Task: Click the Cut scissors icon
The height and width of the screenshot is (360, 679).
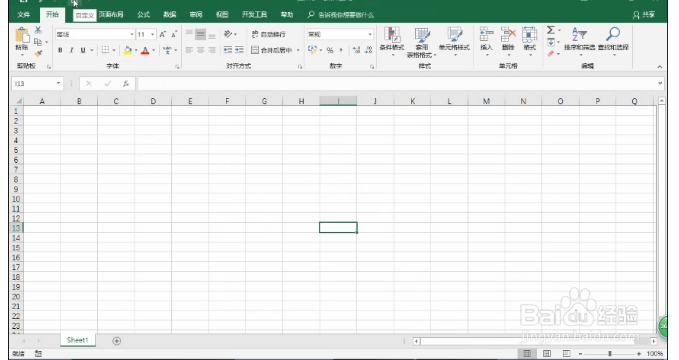Action: tap(38, 30)
